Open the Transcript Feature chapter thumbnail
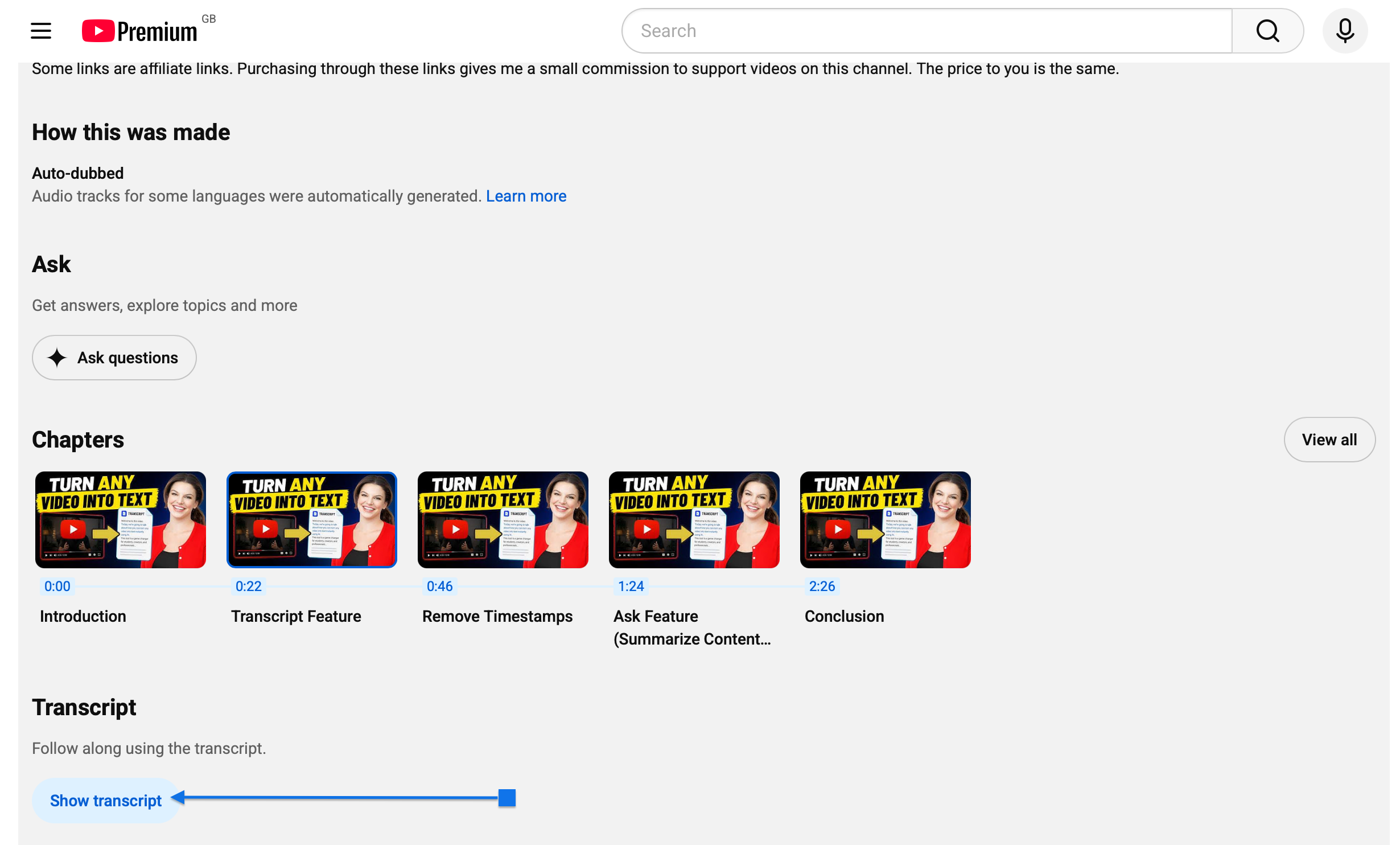This screenshot has height=845, width=1400. 312,519
